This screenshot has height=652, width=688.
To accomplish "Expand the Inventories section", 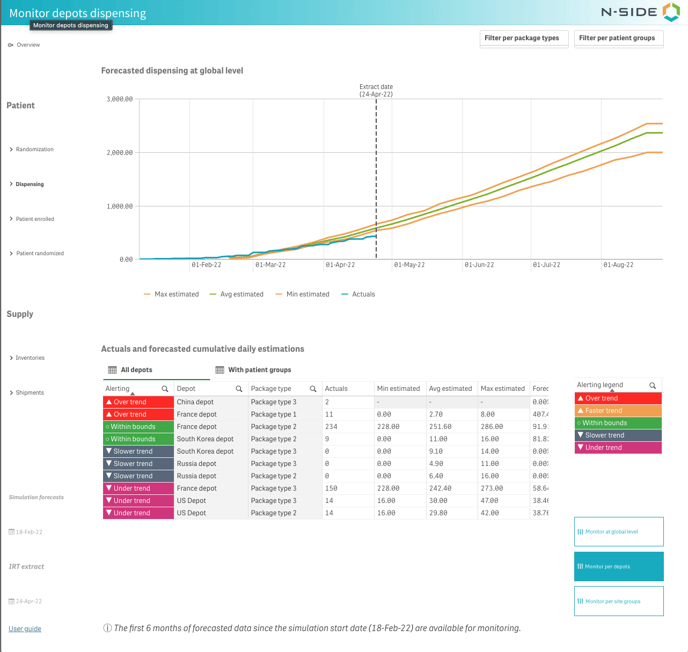I will pyautogui.click(x=11, y=358).
